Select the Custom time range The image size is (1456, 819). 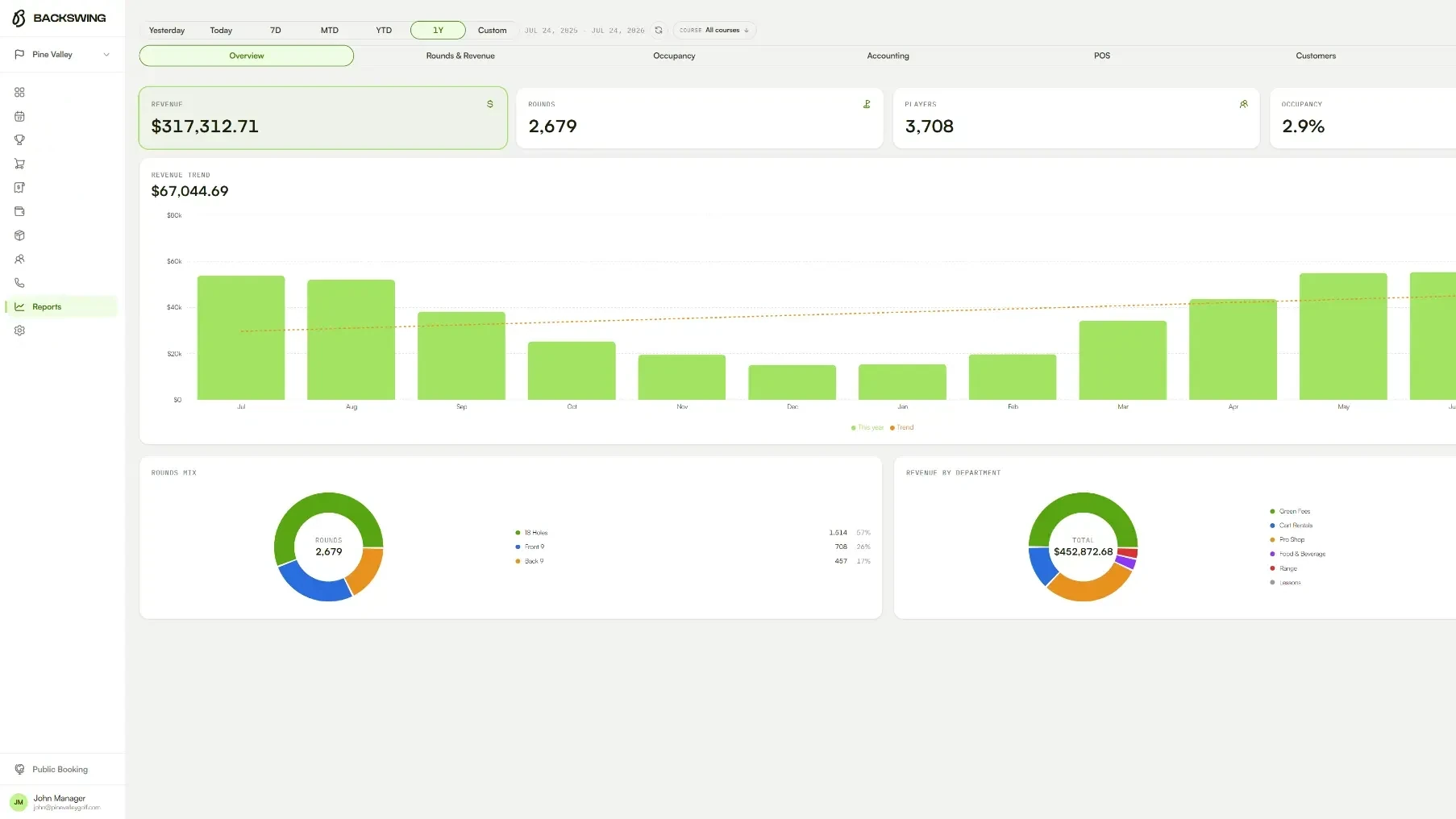point(492,30)
